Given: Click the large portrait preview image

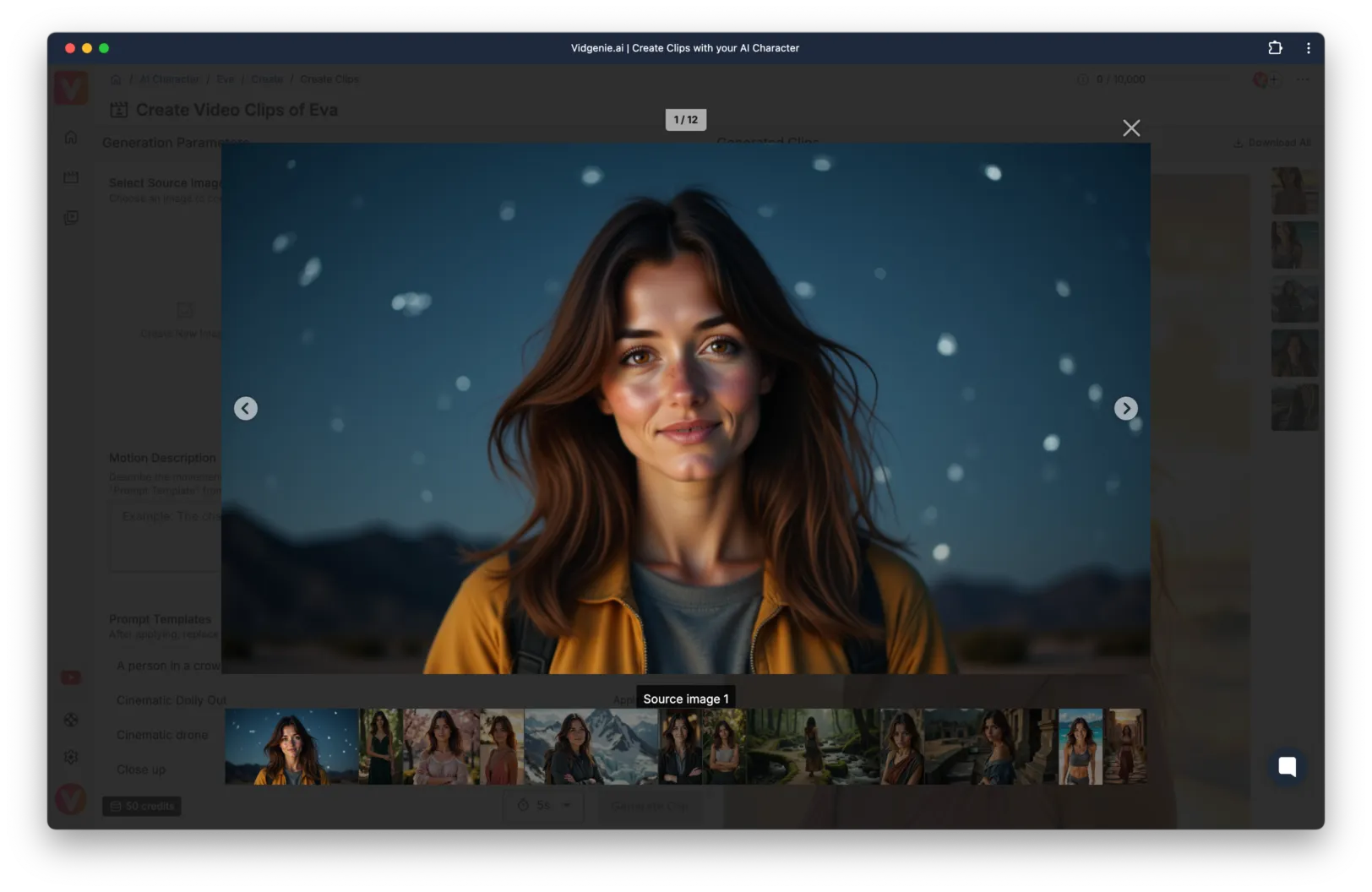Looking at the screenshot, I should click(x=686, y=408).
